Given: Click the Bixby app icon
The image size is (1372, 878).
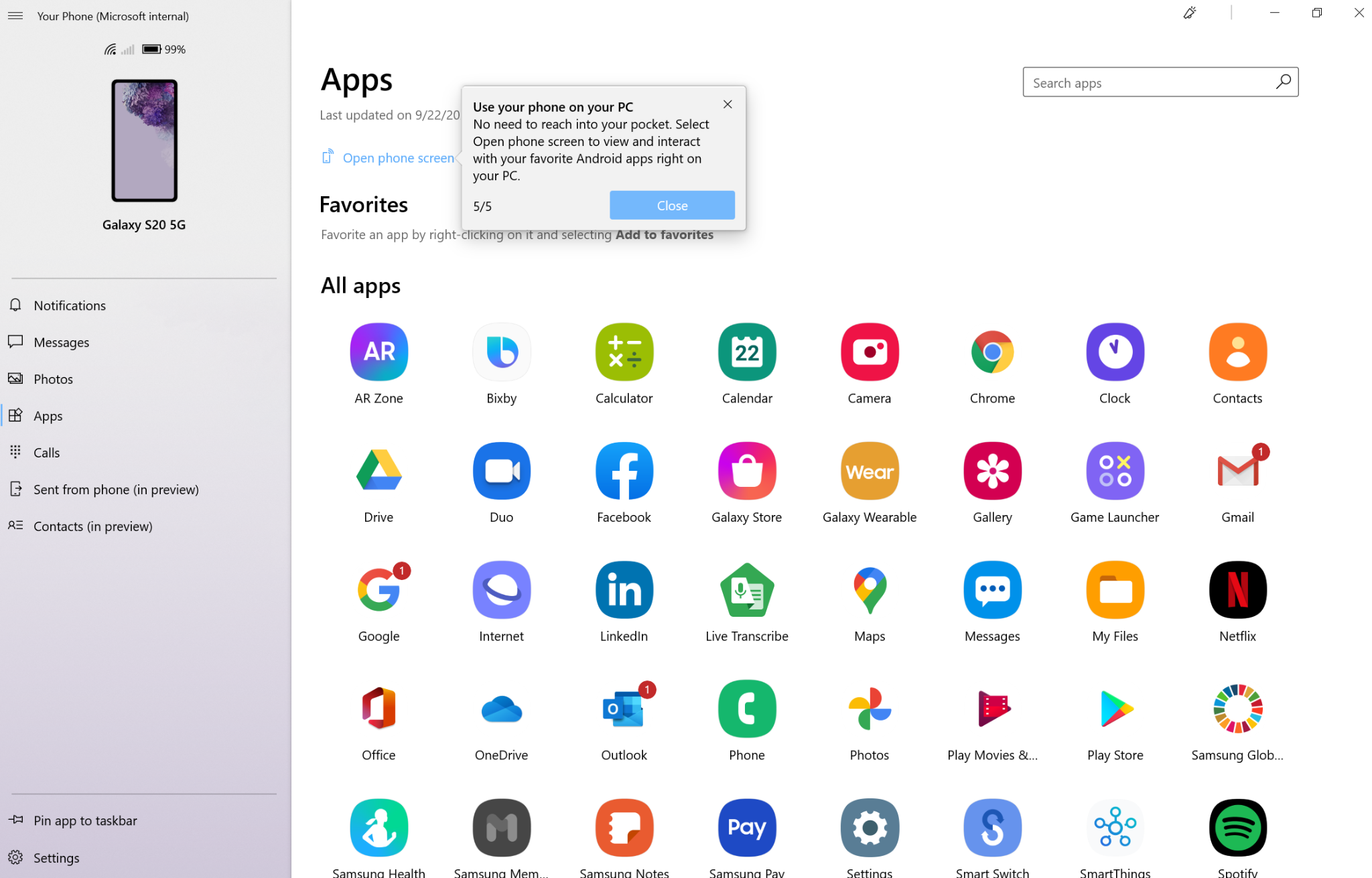Looking at the screenshot, I should tap(501, 352).
